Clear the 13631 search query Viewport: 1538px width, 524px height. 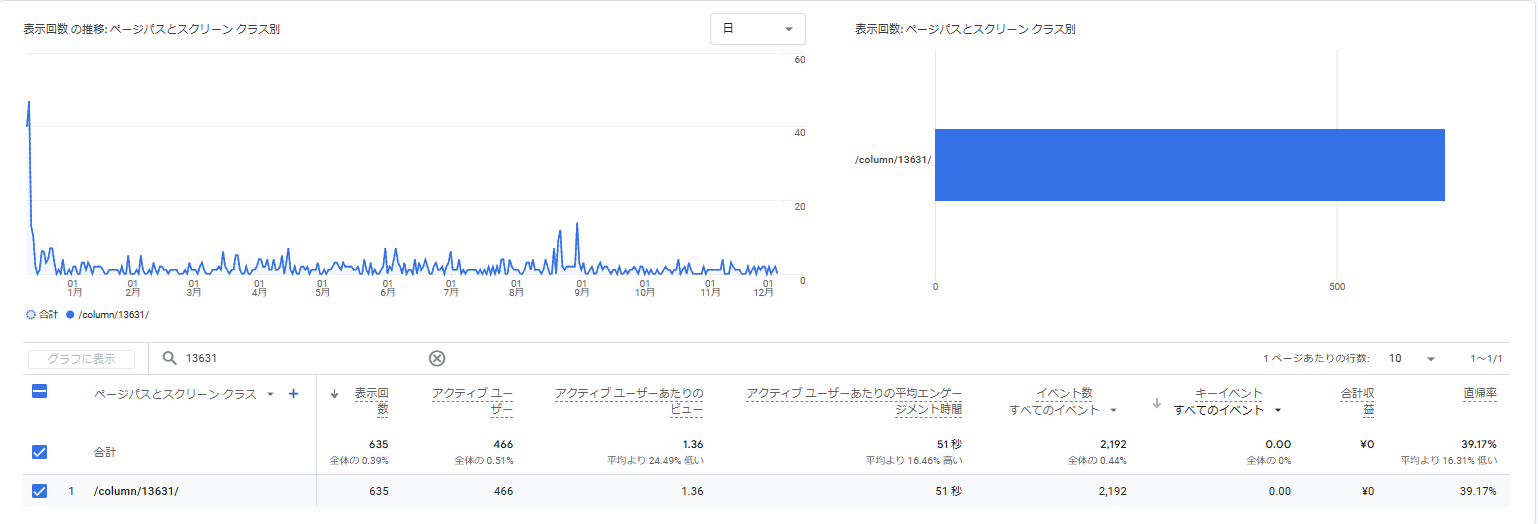coord(437,359)
